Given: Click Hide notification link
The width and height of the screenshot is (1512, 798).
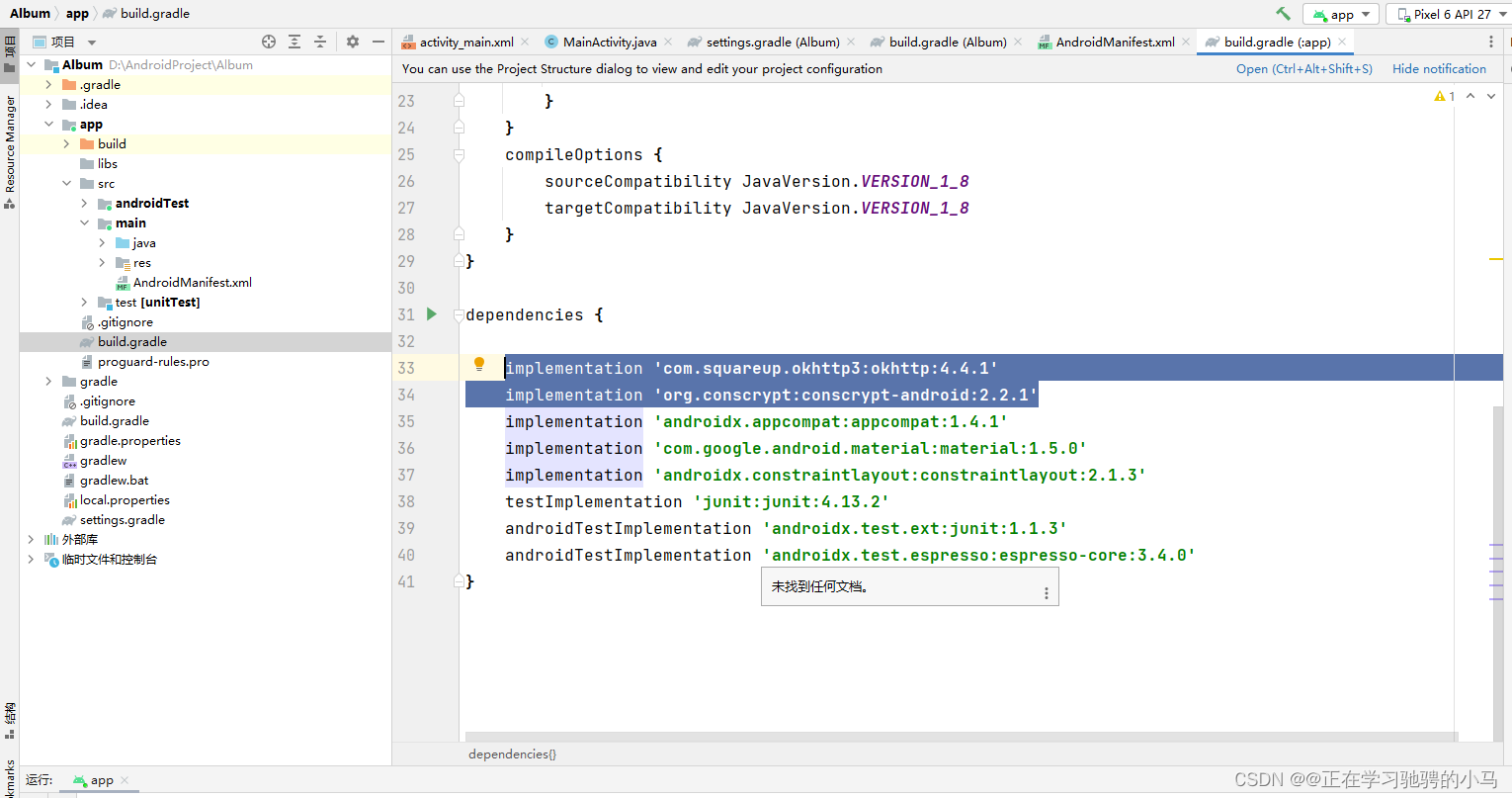Looking at the screenshot, I should point(1439,69).
